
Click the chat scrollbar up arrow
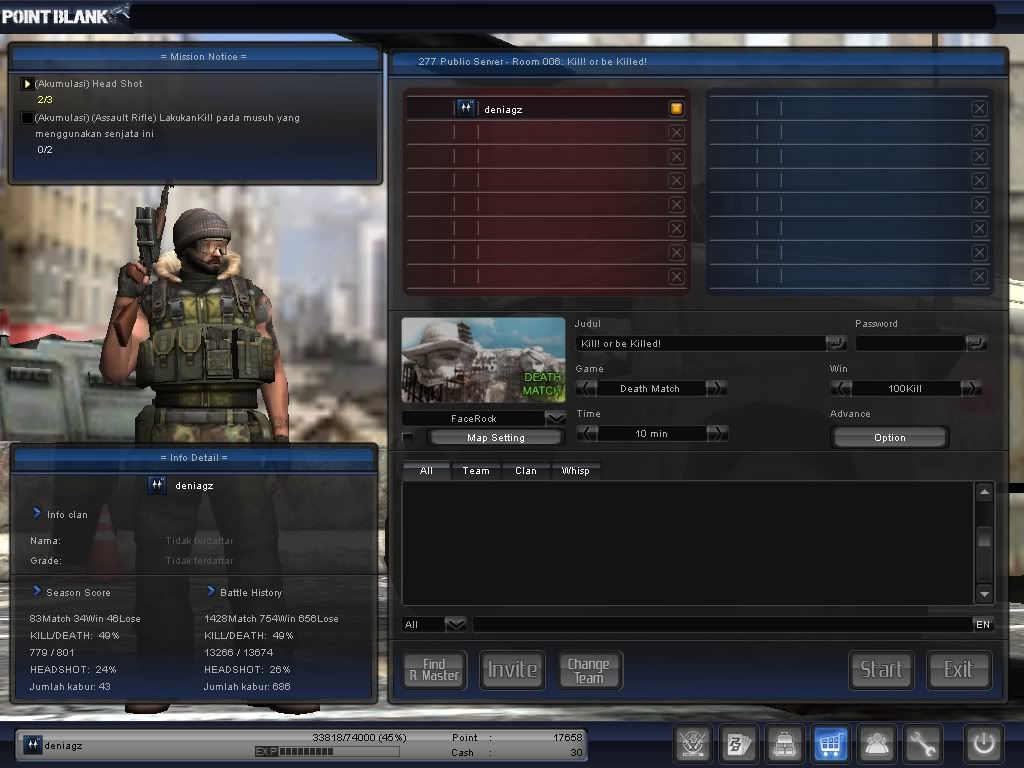(x=984, y=491)
